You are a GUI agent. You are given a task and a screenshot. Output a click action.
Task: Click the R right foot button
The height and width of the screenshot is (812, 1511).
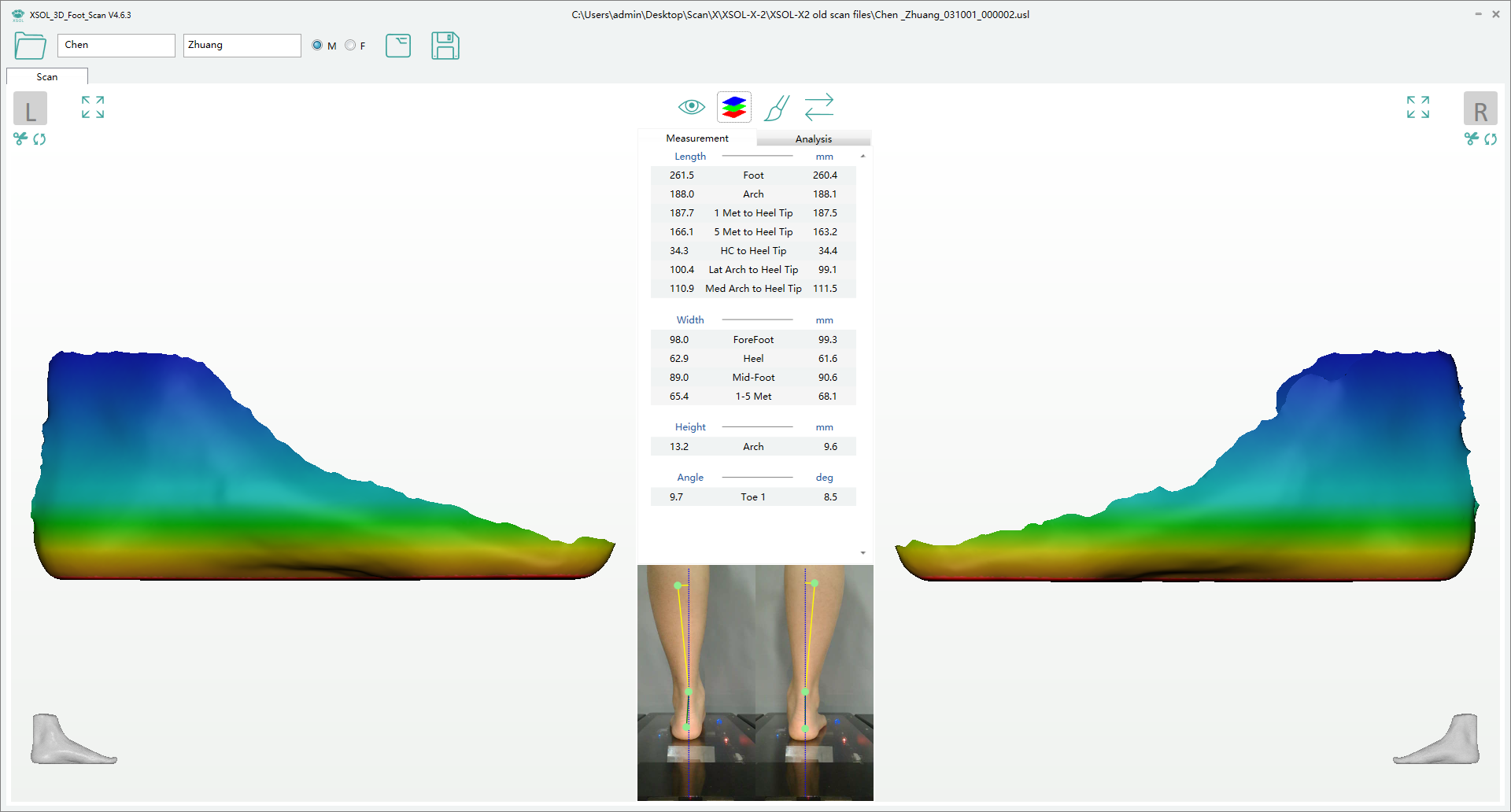click(1480, 109)
